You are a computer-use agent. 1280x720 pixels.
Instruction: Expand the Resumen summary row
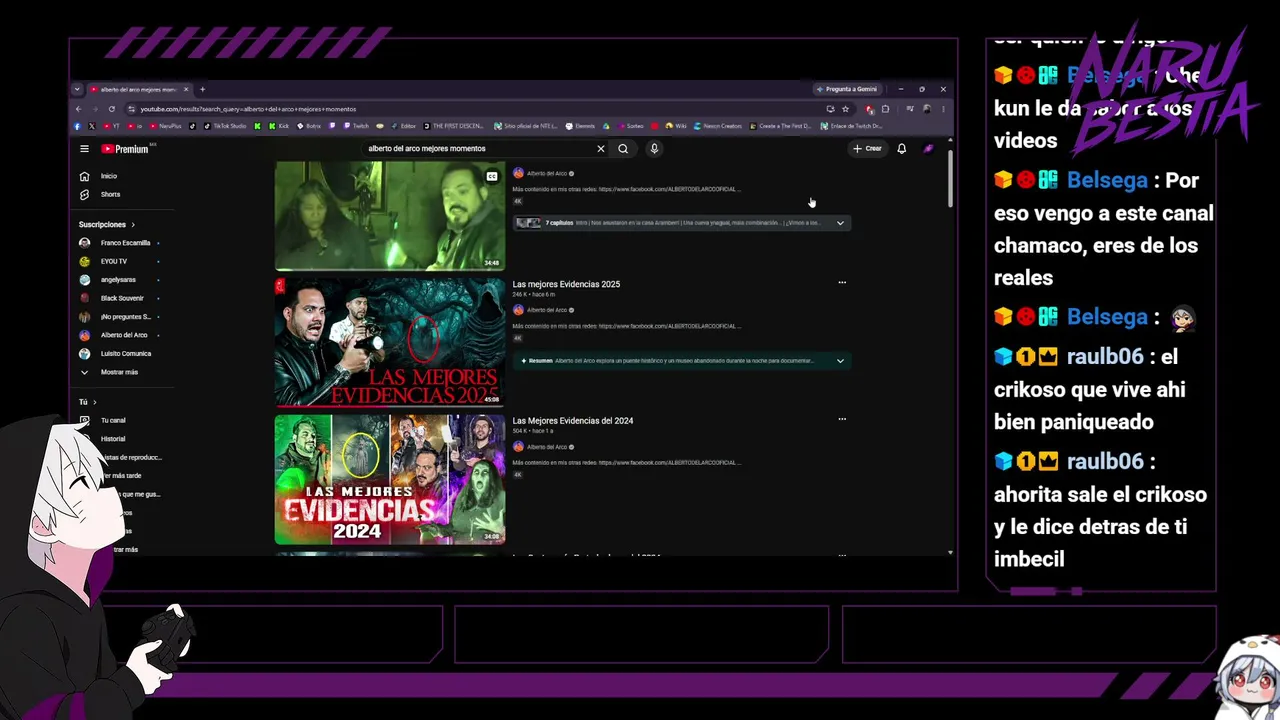click(681, 361)
